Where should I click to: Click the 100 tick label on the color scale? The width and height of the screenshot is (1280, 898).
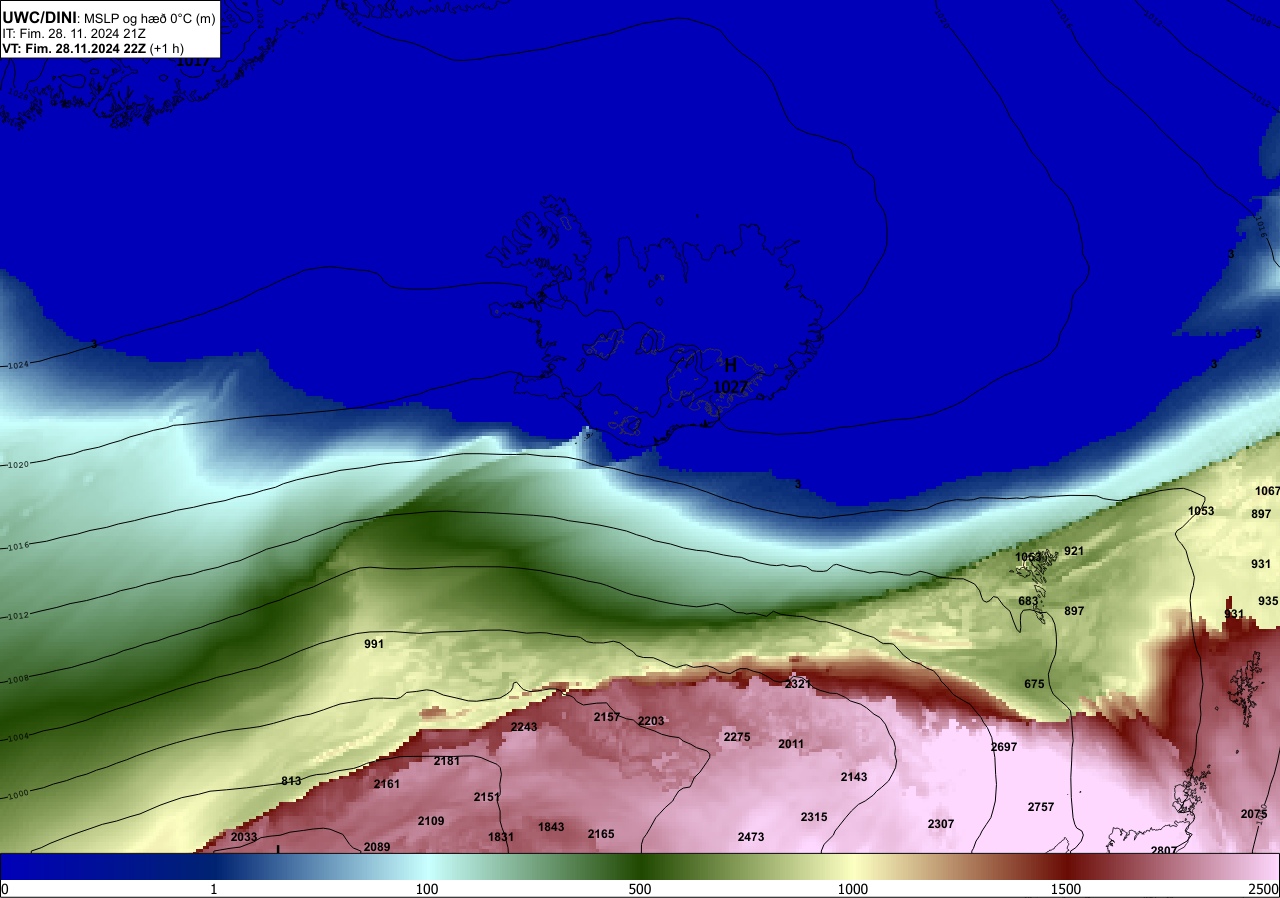[427, 889]
